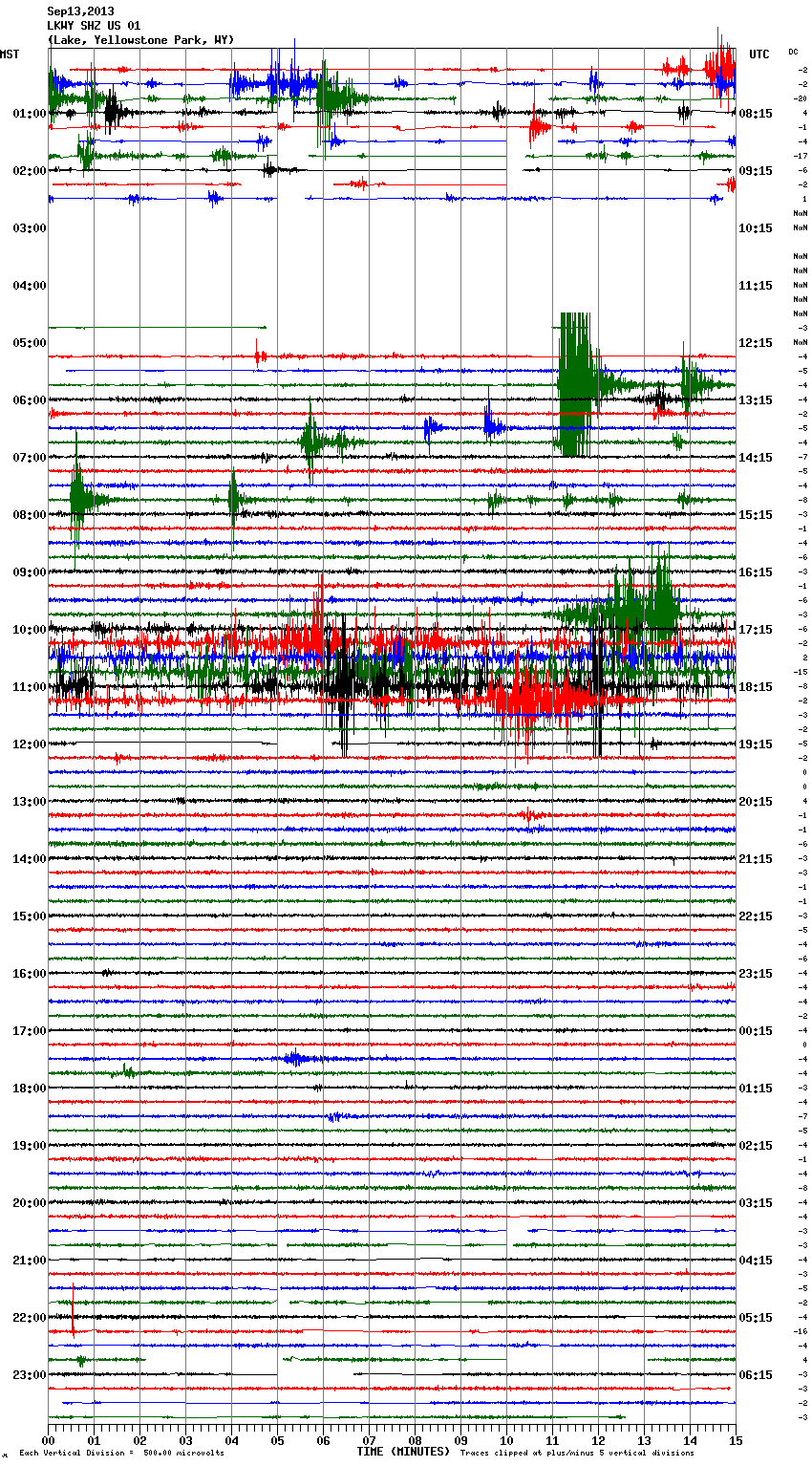Click the 12:15 UTC time label
The image size is (812, 1466).
[x=756, y=343]
